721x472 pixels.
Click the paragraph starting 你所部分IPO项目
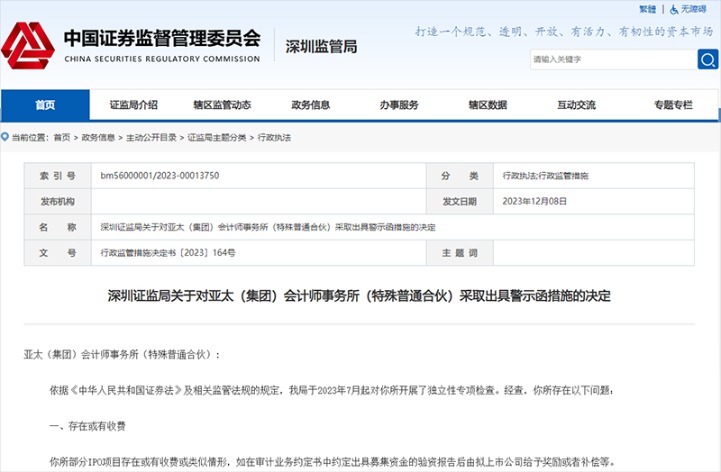(x=332, y=462)
